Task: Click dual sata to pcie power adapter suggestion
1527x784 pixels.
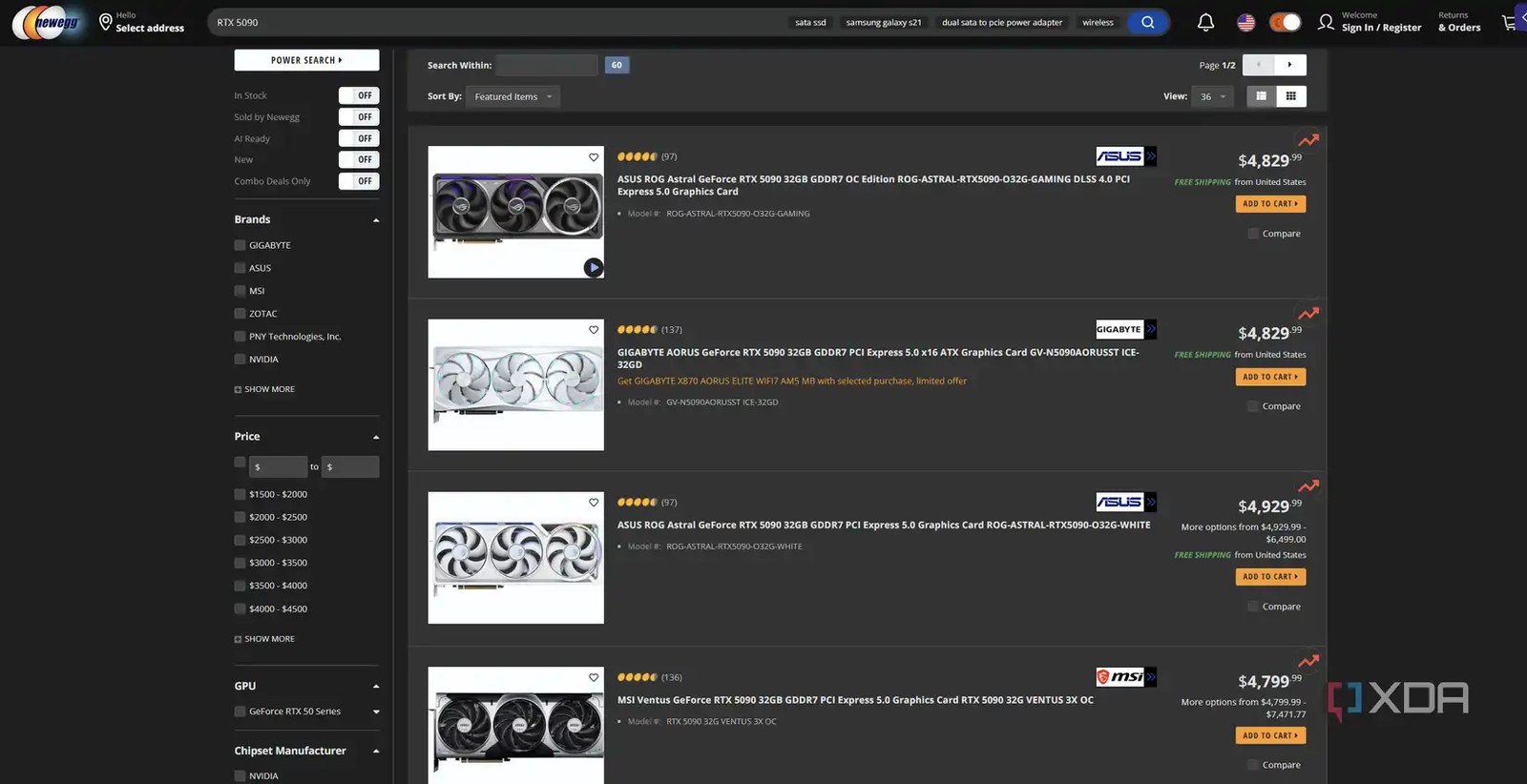Action: [1002, 22]
